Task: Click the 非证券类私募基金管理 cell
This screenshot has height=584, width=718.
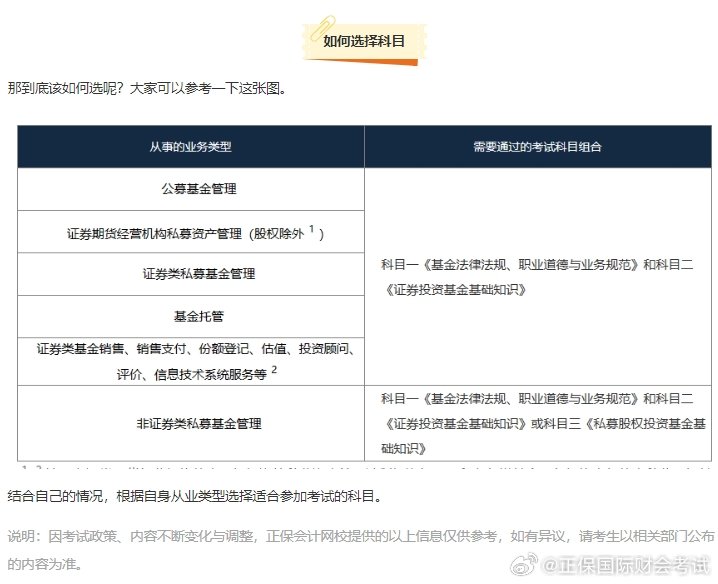Action: 191,423
